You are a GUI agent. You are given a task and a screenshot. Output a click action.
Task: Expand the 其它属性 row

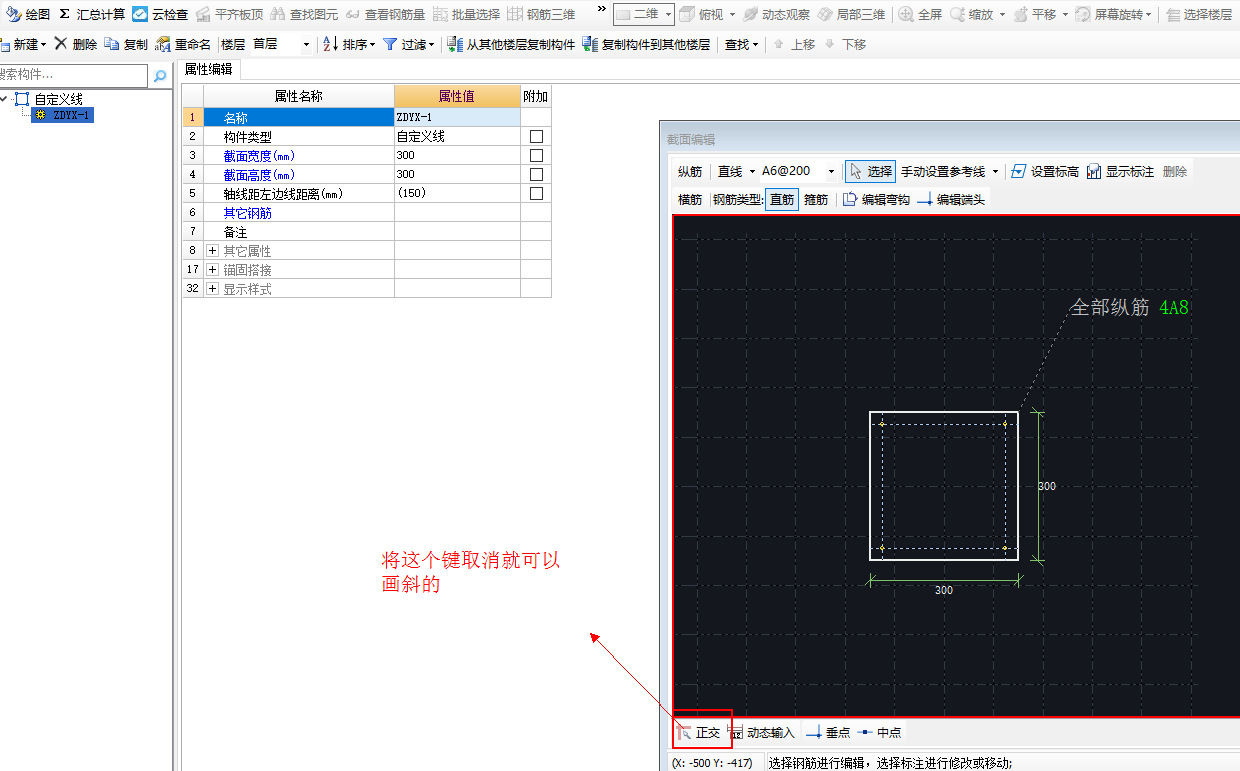pyautogui.click(x=212, y=251)
